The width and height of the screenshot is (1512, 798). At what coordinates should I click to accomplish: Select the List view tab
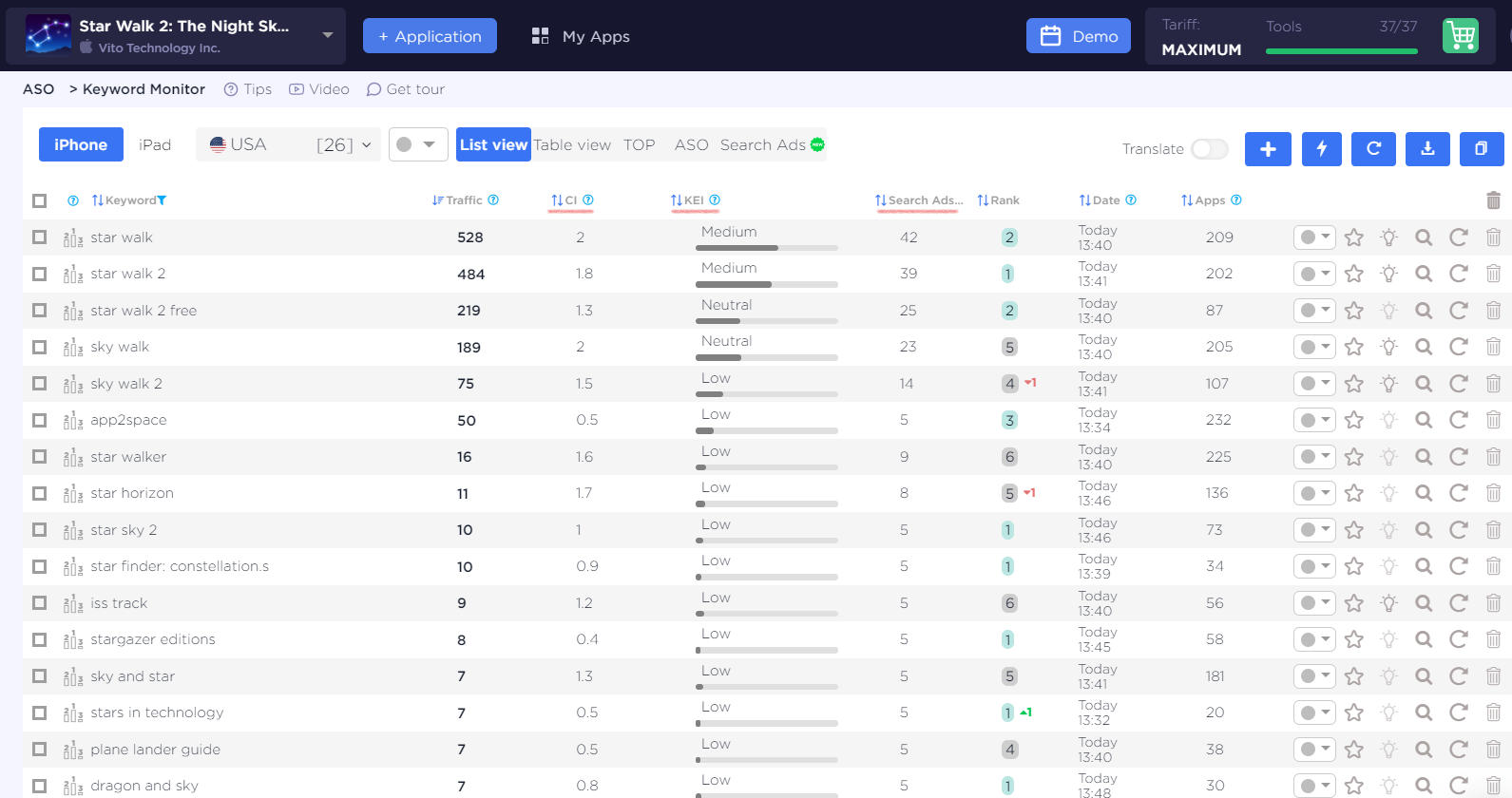click(x=493, y=144)
